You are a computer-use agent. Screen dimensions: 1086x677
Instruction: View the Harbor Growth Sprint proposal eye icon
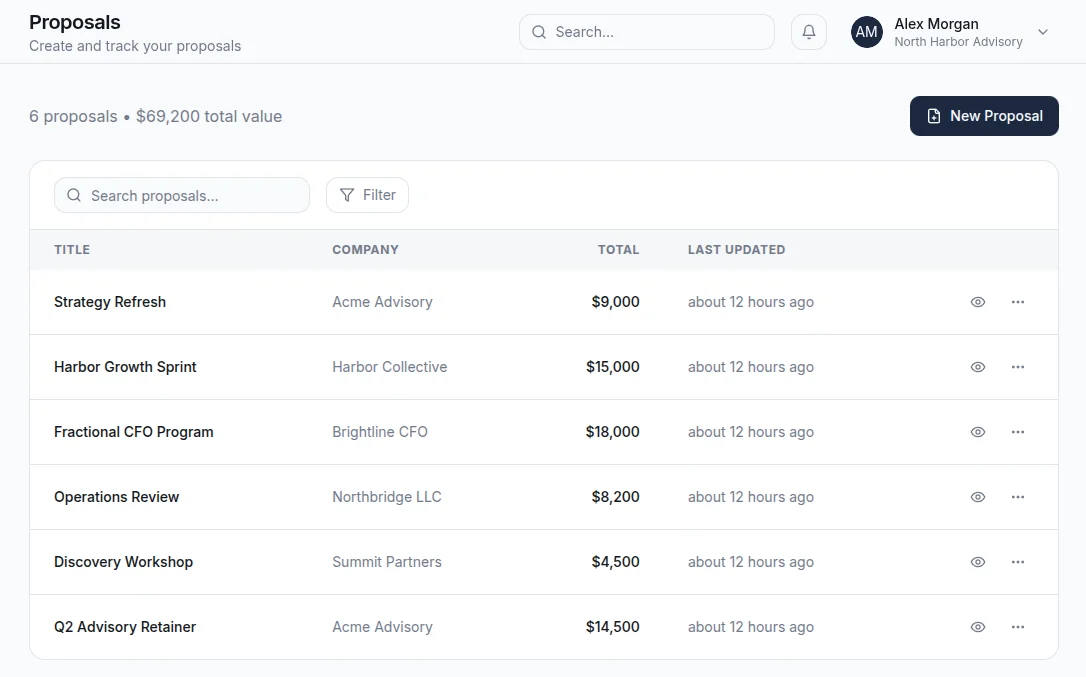[977, 367]
